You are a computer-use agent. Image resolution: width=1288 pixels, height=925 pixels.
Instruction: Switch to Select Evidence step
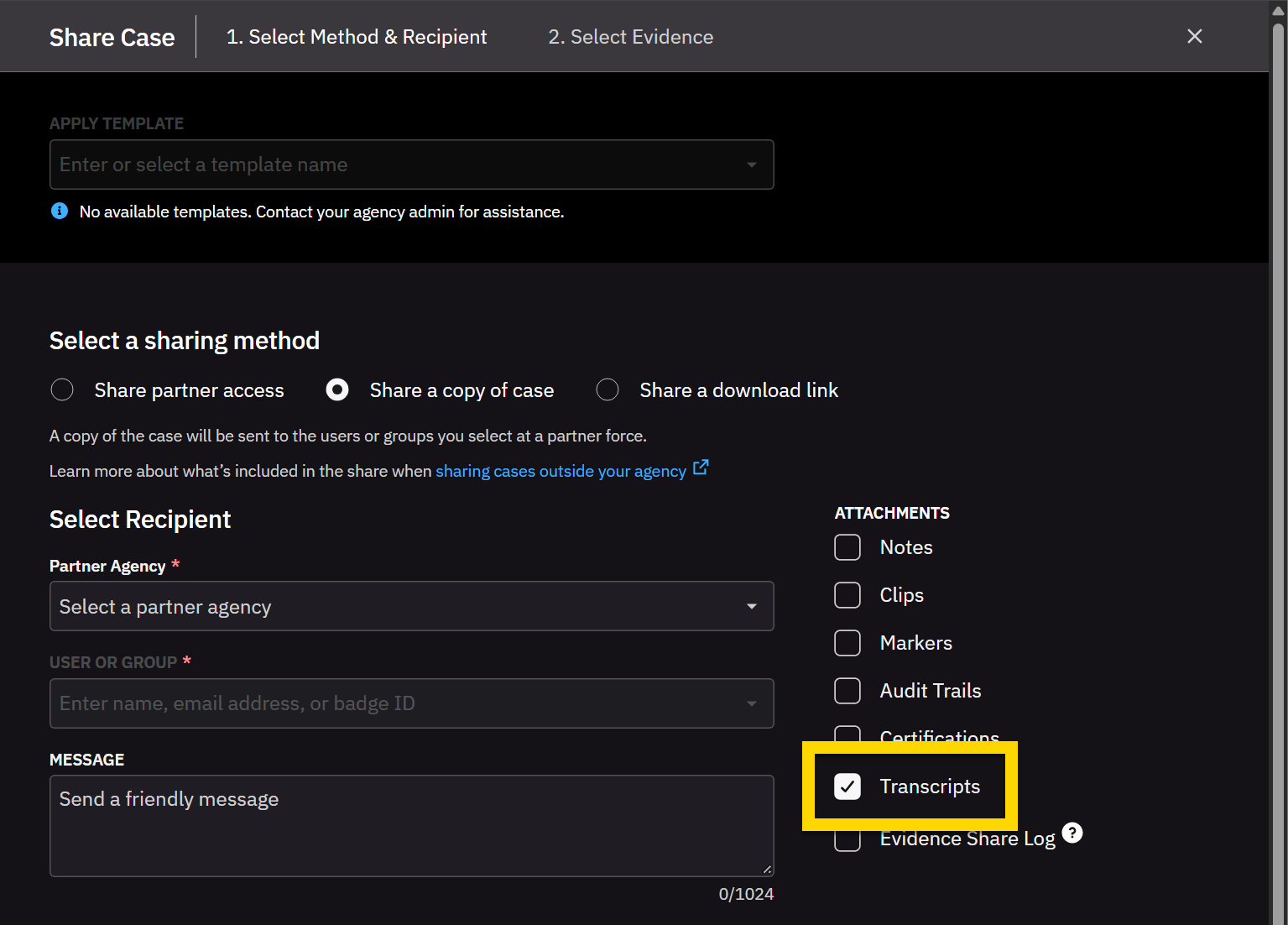click(630, 37)
